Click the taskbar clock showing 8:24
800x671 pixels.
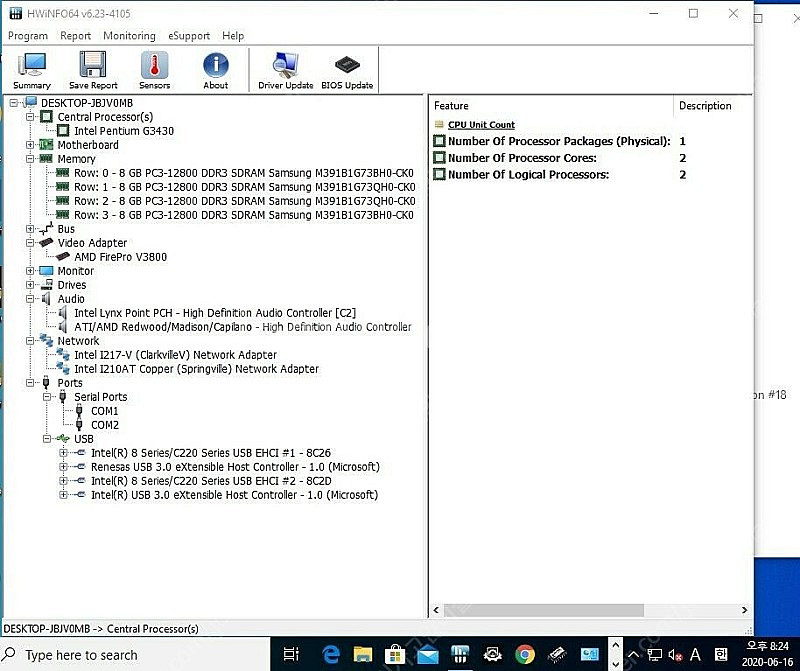[x=767, y=654]
